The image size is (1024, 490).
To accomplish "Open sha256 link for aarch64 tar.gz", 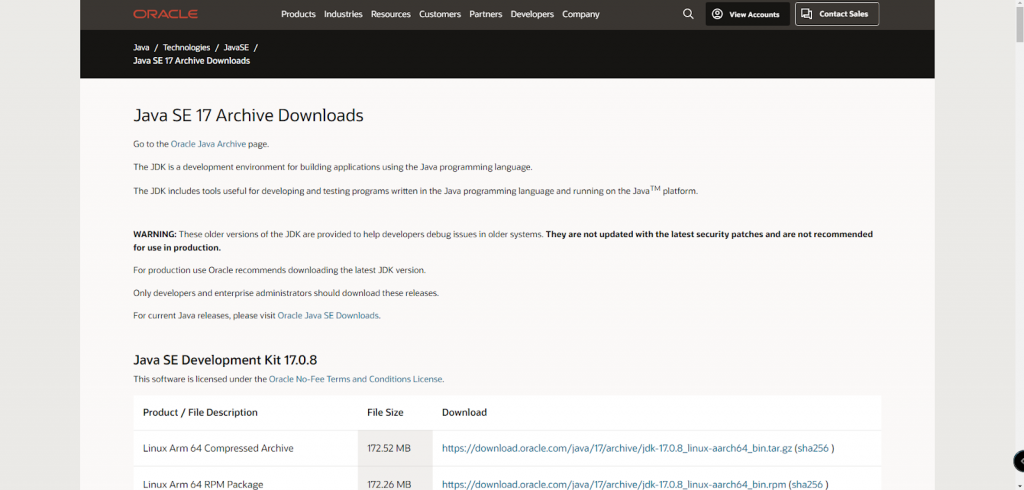I will 813,448.
